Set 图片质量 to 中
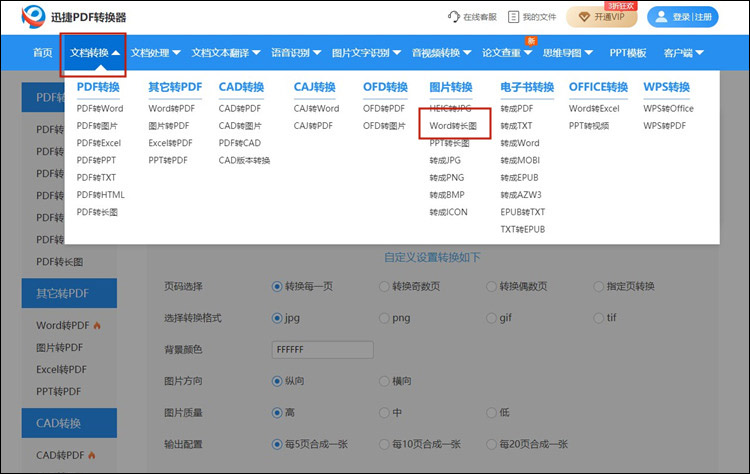Image resolution: width=750 pixels, height=474 pixels. coord(384,413)
